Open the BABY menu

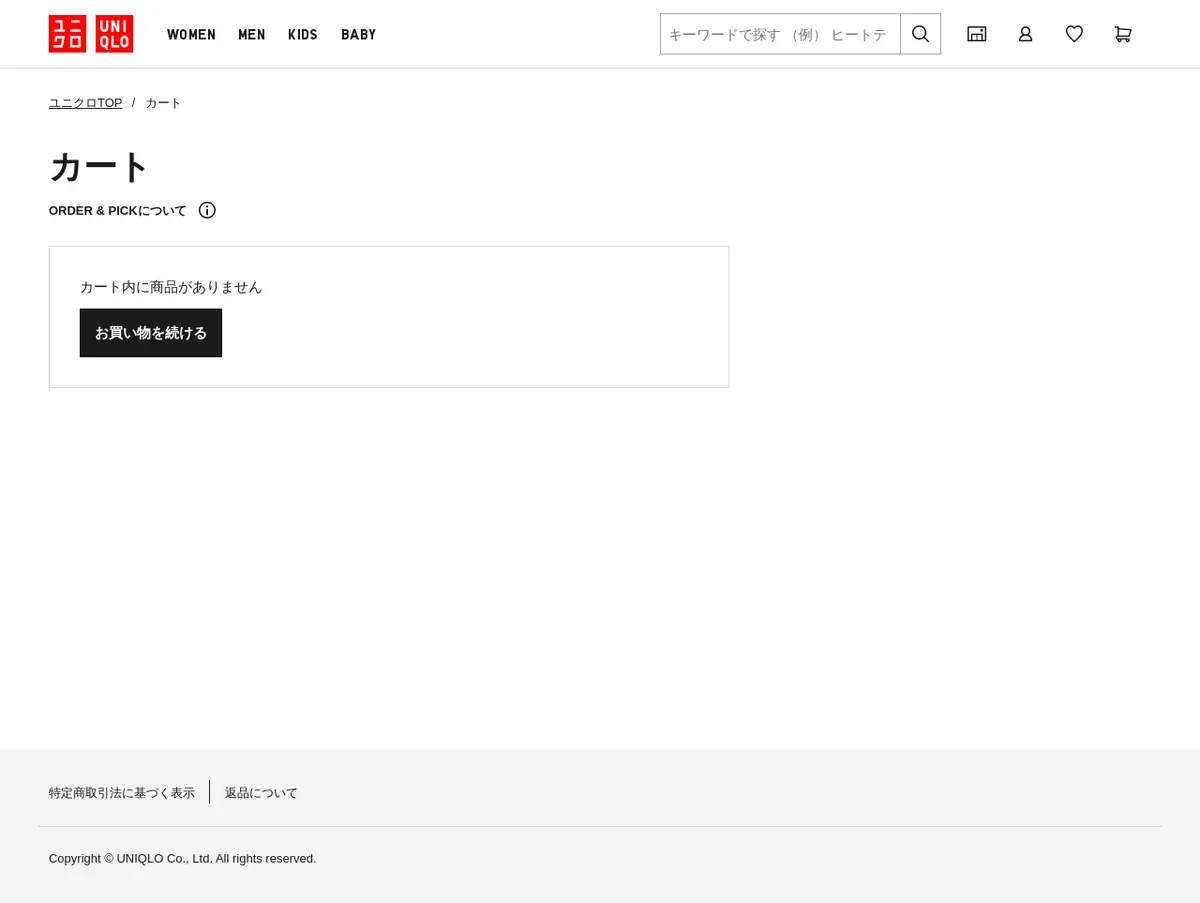359,34
